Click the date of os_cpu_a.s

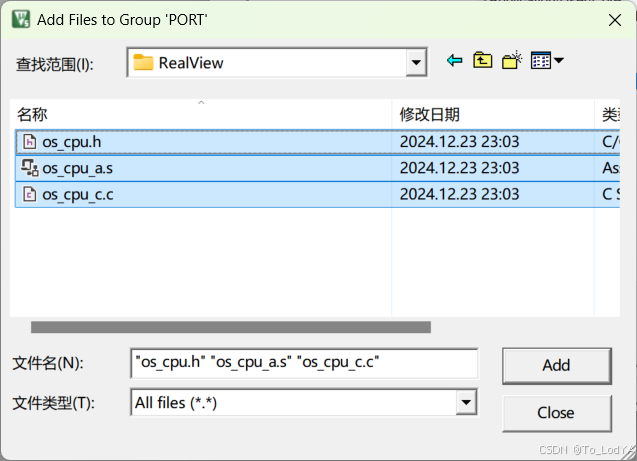459,168
